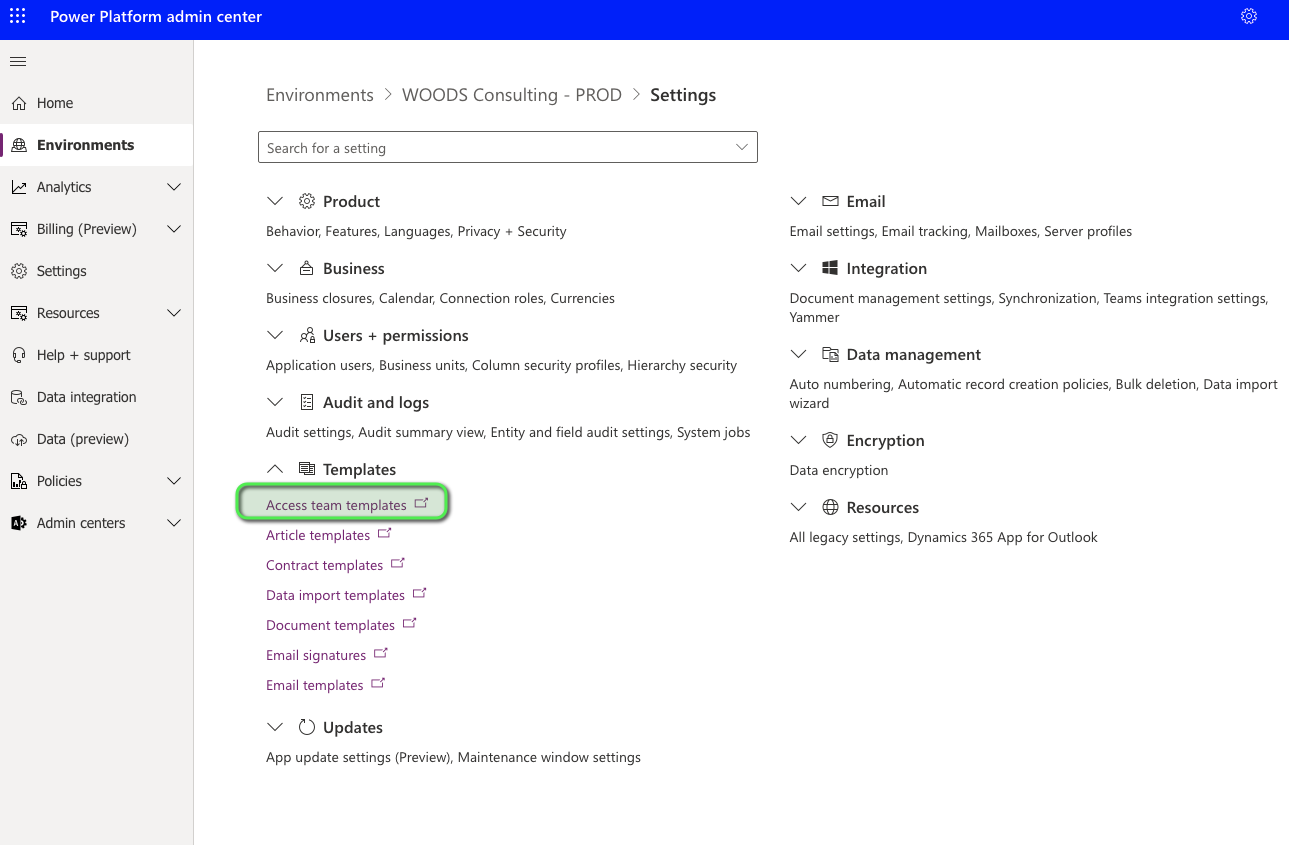Expand the Analytics sidebar chevron
Viewport: 1289px width, 845px height.
click(174, 187)
